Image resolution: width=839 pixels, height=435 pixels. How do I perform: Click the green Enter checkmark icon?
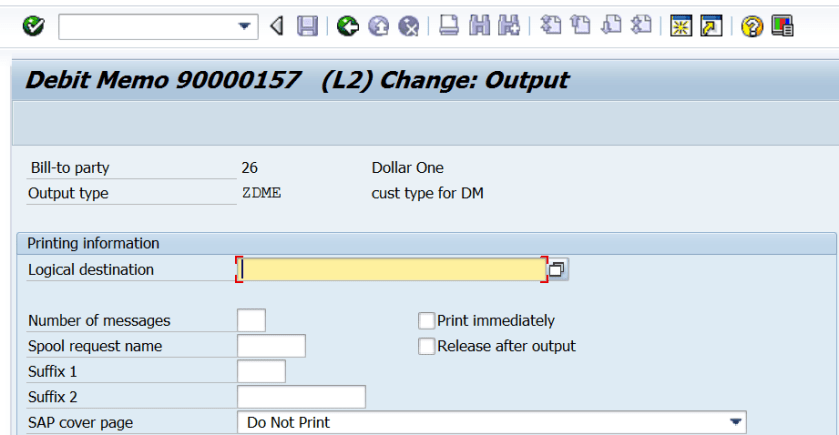pyautogui.click(x=33, y=26)
